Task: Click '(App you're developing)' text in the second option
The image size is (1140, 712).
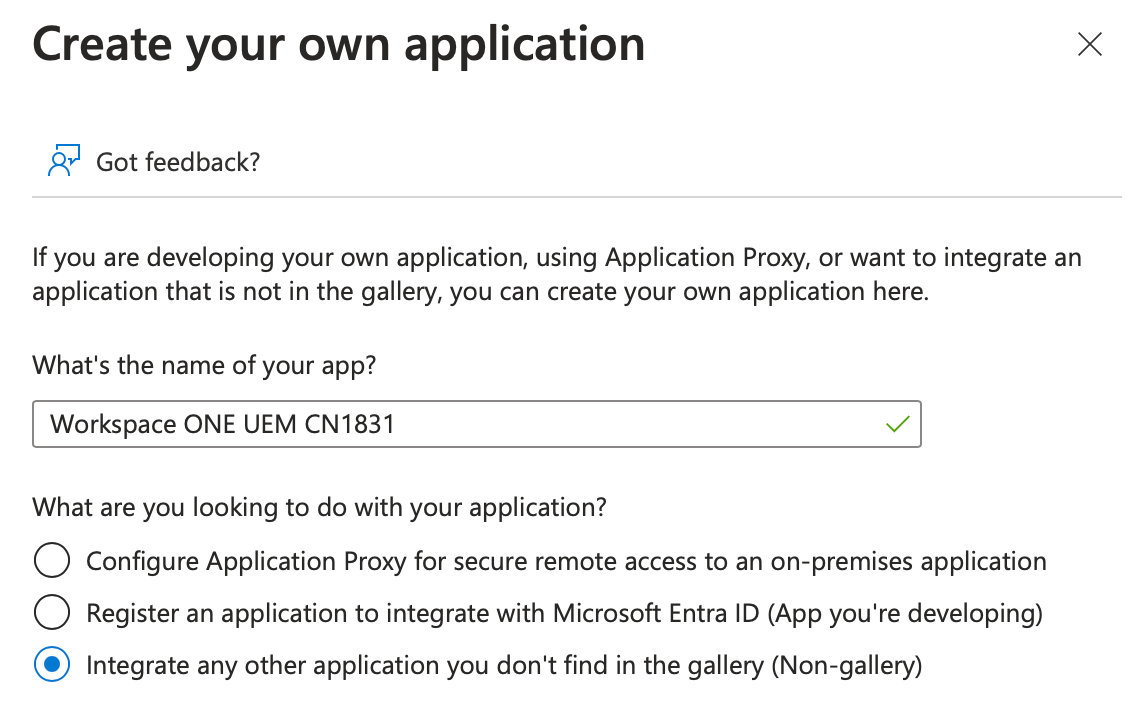Action: pos(905,613)
